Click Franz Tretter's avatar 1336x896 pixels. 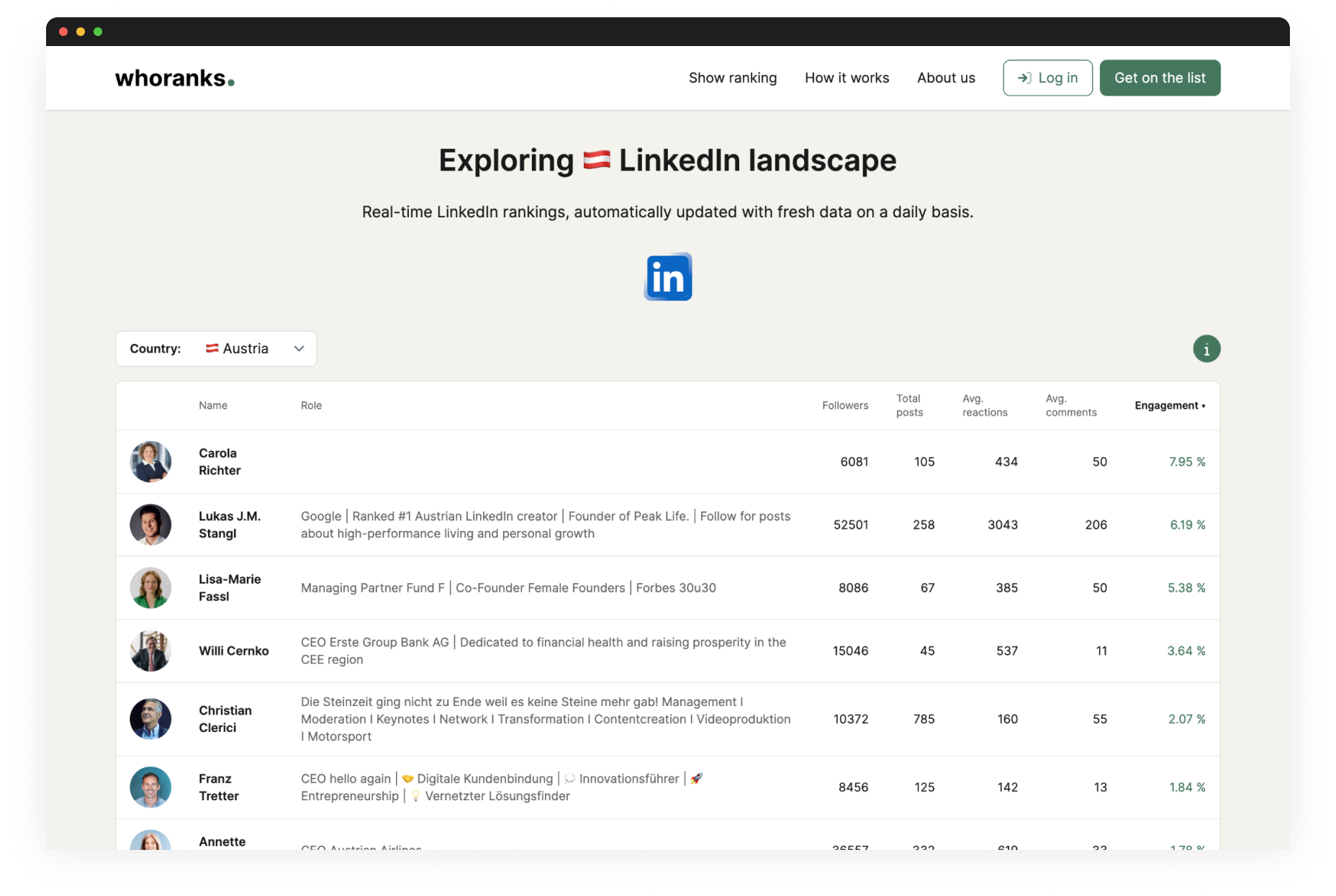150,787
